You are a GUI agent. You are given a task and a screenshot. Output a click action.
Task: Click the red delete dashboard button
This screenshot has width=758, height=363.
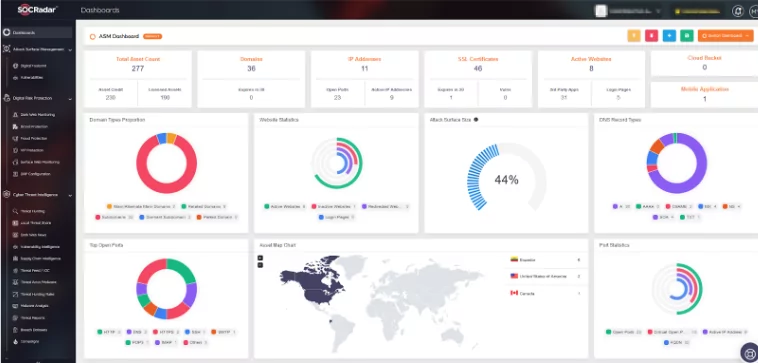coord(651,36)
